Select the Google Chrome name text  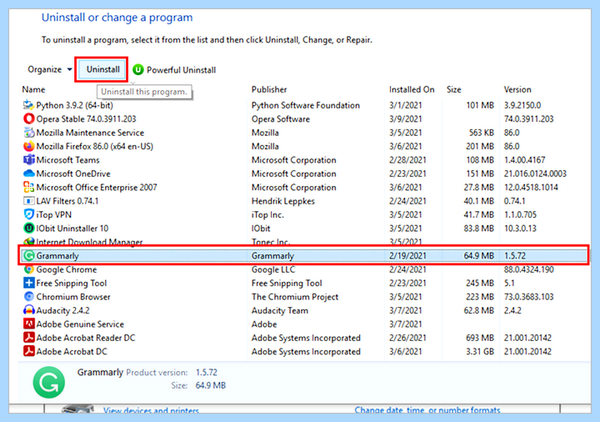[x=66, y=269]
